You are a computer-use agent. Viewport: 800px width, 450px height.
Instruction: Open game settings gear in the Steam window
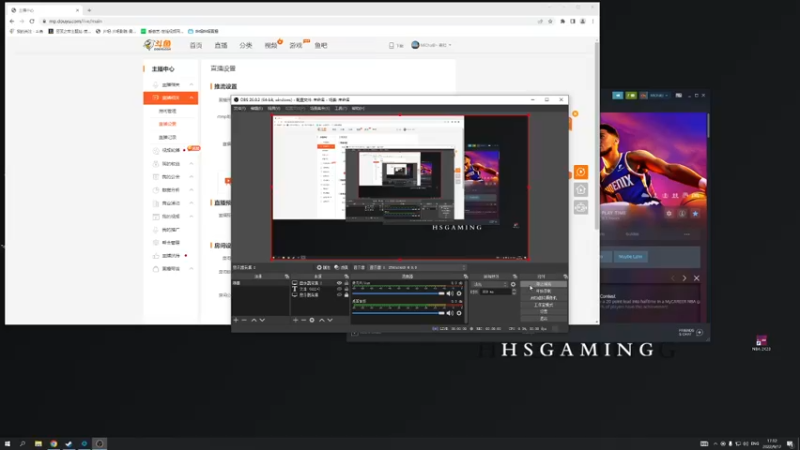(669, 213)
